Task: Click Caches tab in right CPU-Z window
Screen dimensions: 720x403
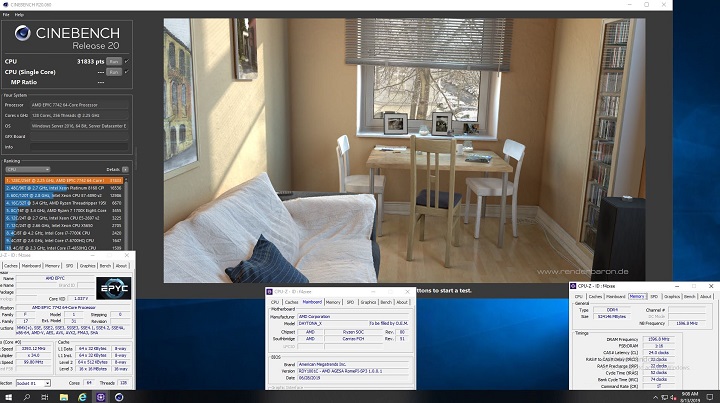Action: [x=595, y=297]
